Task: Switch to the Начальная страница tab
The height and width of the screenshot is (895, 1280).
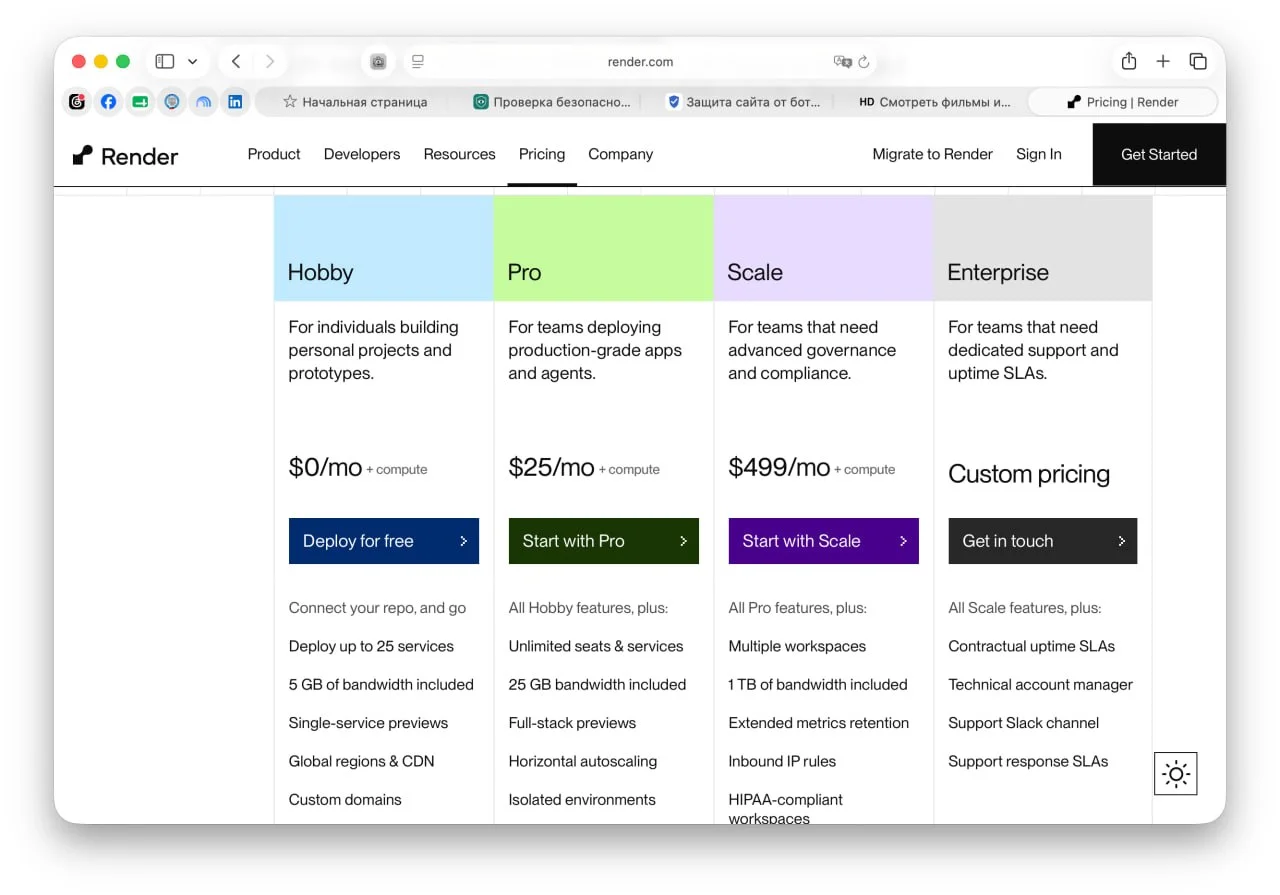Action: [354, 102]
